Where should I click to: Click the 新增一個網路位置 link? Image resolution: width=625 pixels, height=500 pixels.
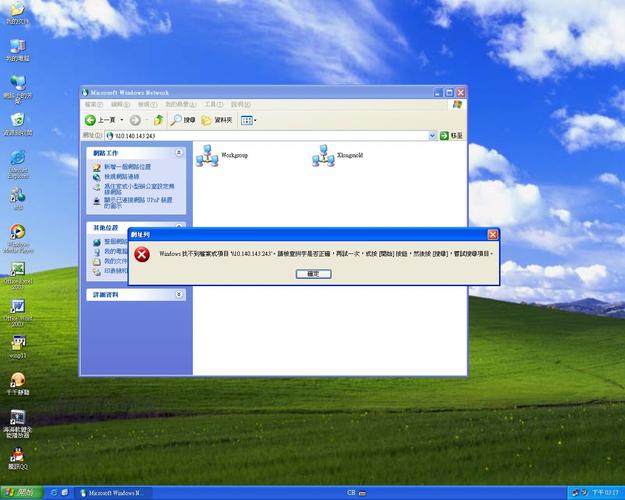click(x=128, y=167)
